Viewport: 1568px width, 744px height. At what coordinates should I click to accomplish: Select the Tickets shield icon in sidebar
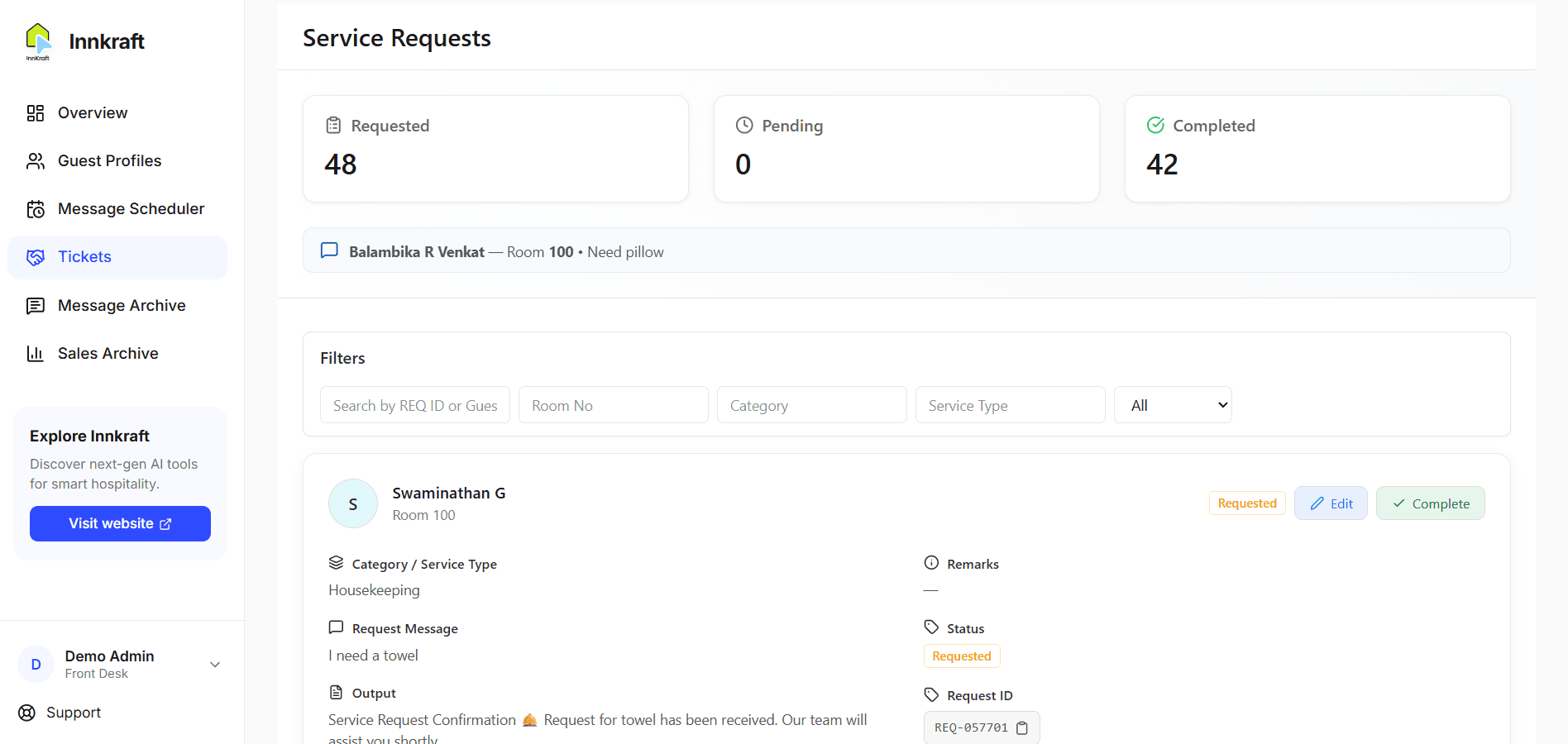pyautogui.click(x=36, y=257)
